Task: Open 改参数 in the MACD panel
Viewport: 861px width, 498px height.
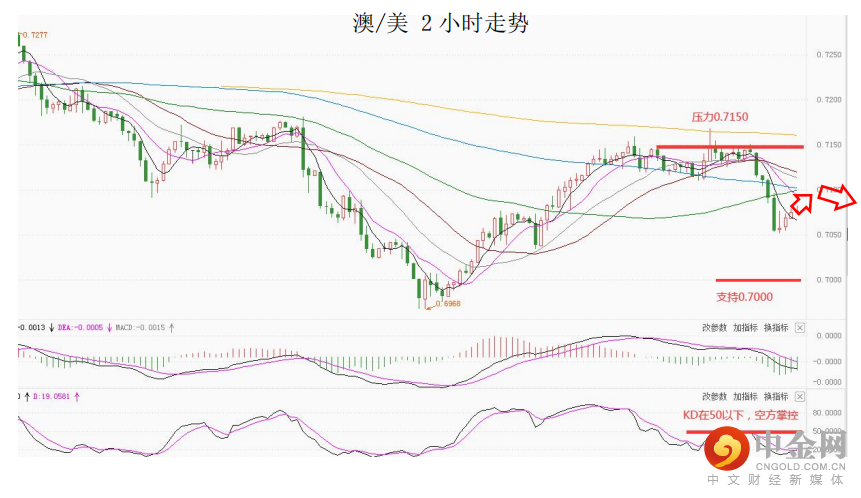Action: (714, 327)
